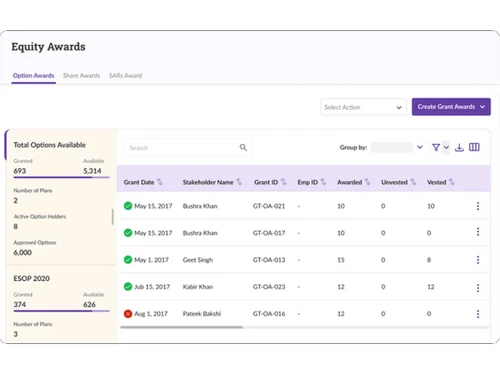The width and height of the screenshot is (500, 375).
Task: Click stakeholder Kabir Khan
Action: pos(198,287)
